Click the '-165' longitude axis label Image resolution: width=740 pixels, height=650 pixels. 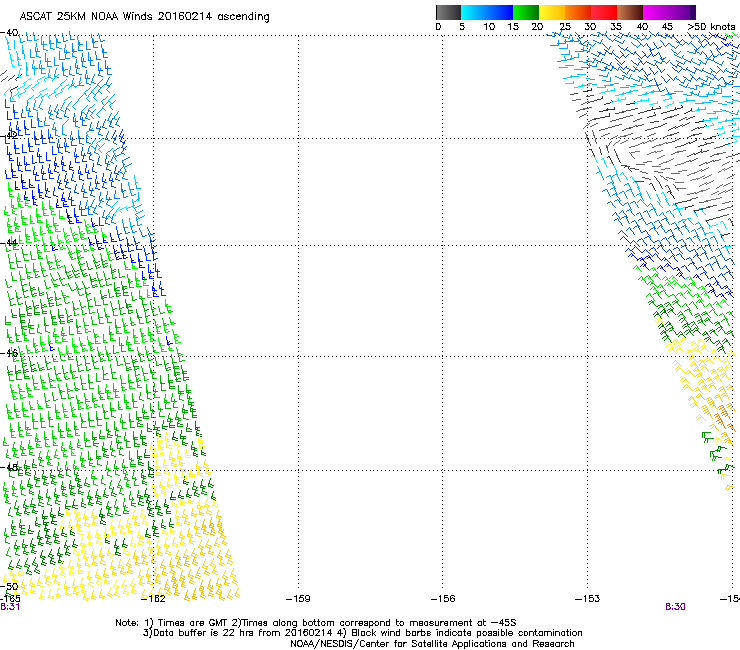(x=10, y=599)
